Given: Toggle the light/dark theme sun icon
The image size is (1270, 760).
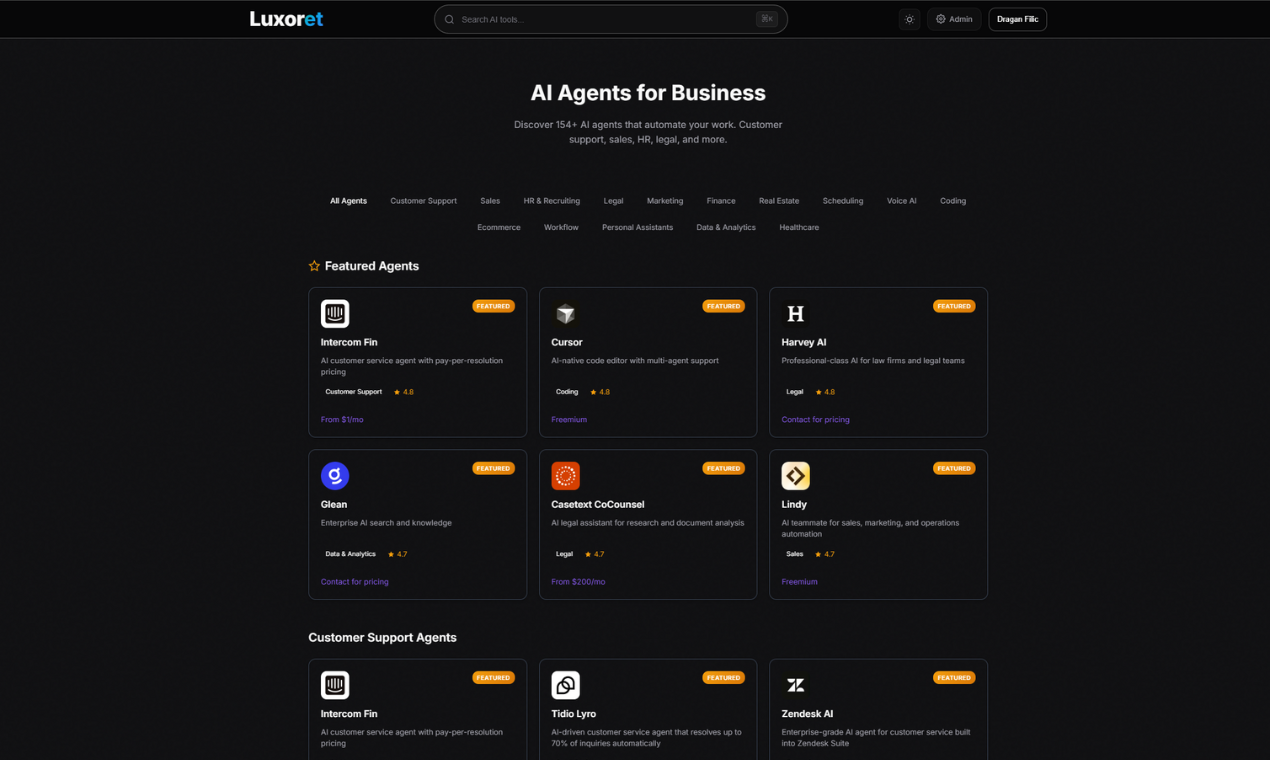Looking at the screenshot, I should [x=909, y=19].
